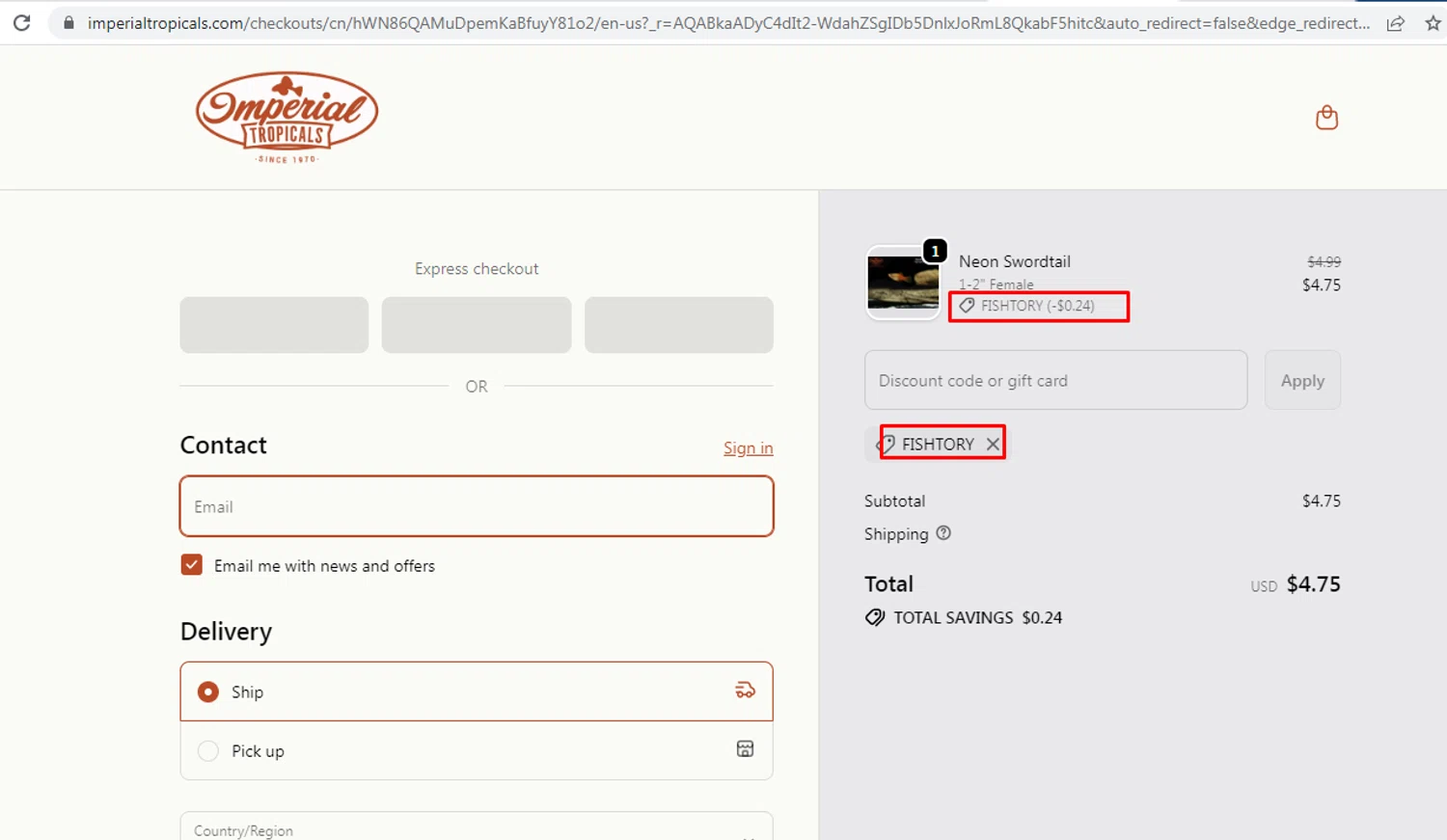Reload the page with the refresh icon
1447x840 pixels.
point(21,22)
